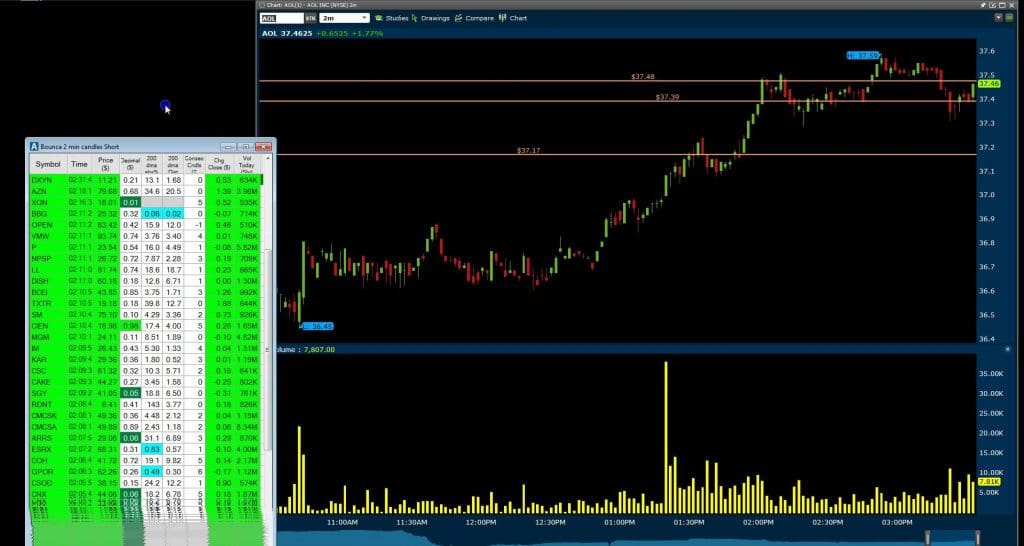Click the alert window vertical scrollbar thumb
The height and width of the screenshot is (546, 1024).
(267, 349)
